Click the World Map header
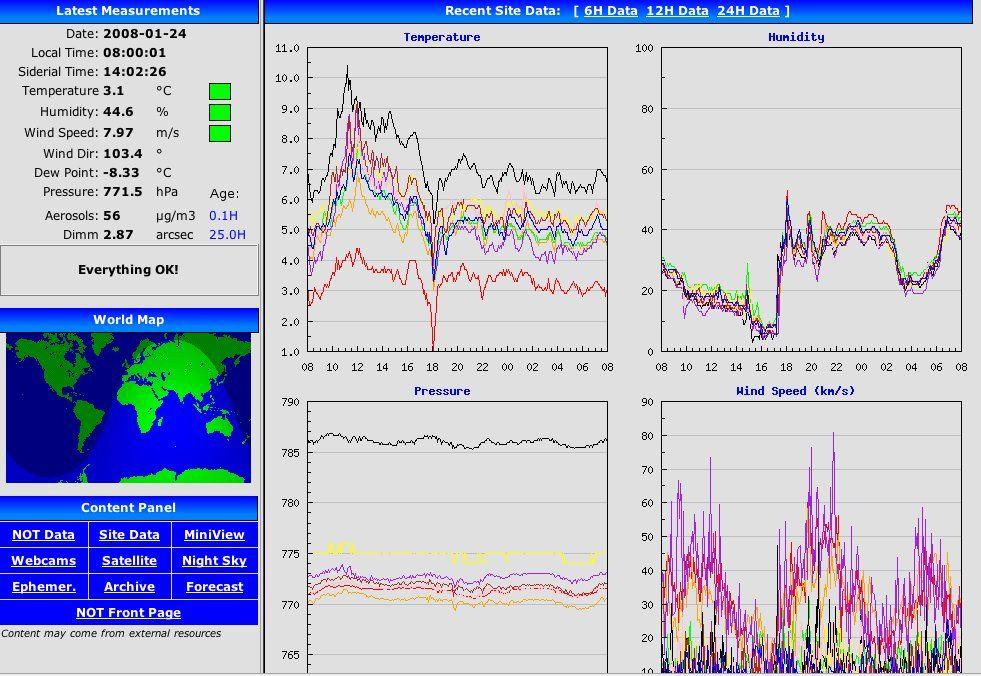 tap(128, 320)
